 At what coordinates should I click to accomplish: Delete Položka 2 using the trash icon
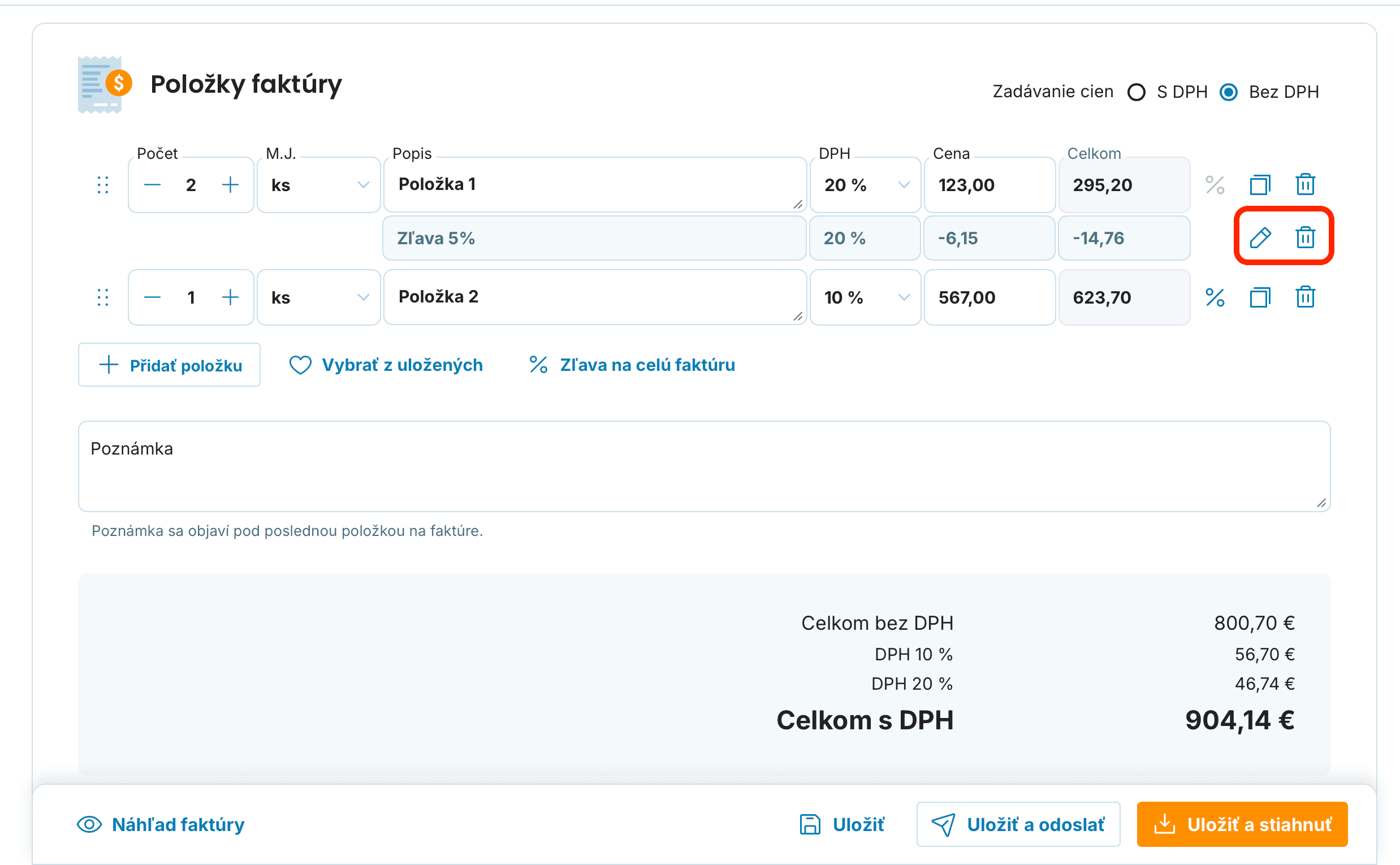[x=1305, y=297]
